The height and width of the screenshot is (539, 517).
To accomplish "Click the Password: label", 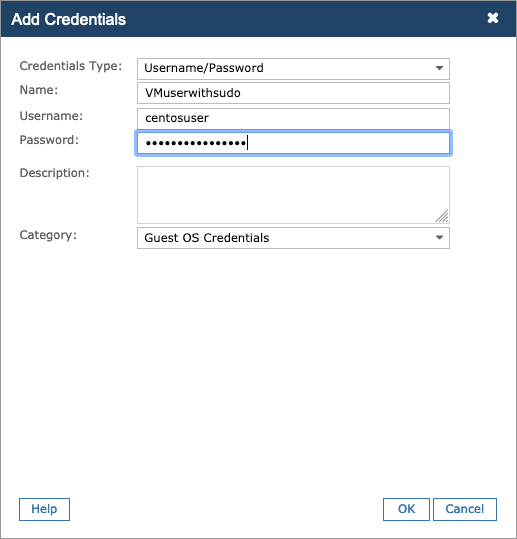I will point(49,140).
